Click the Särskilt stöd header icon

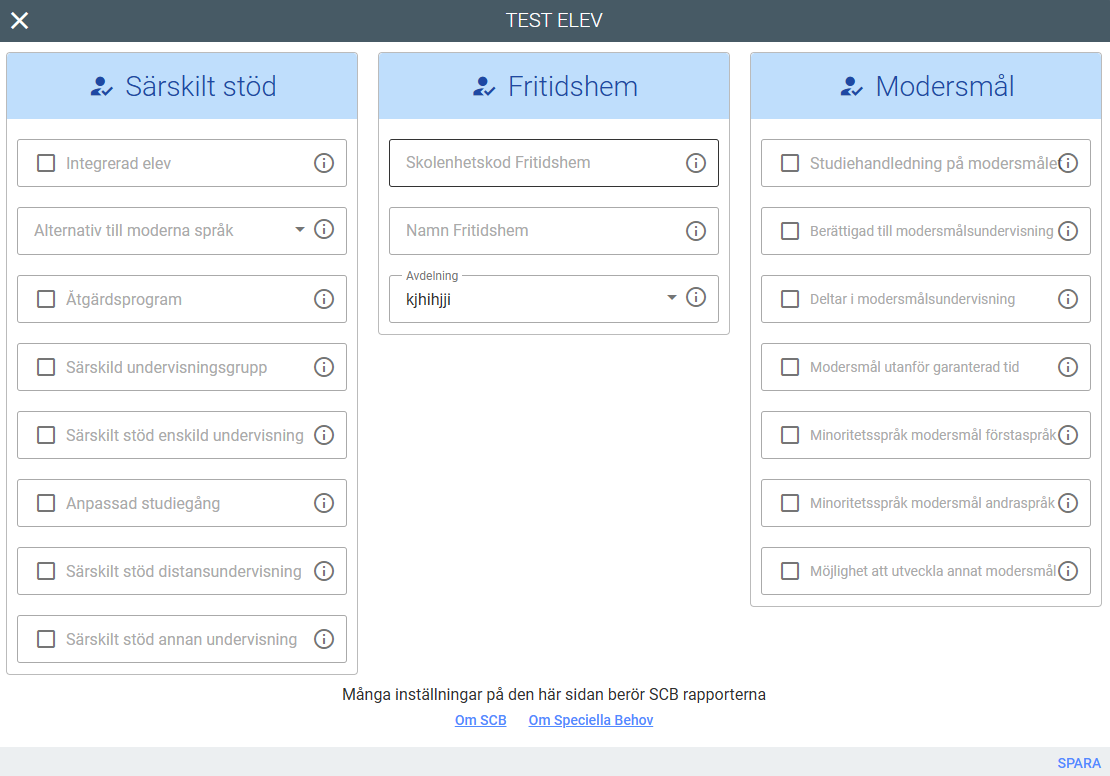tap(101, 87)
